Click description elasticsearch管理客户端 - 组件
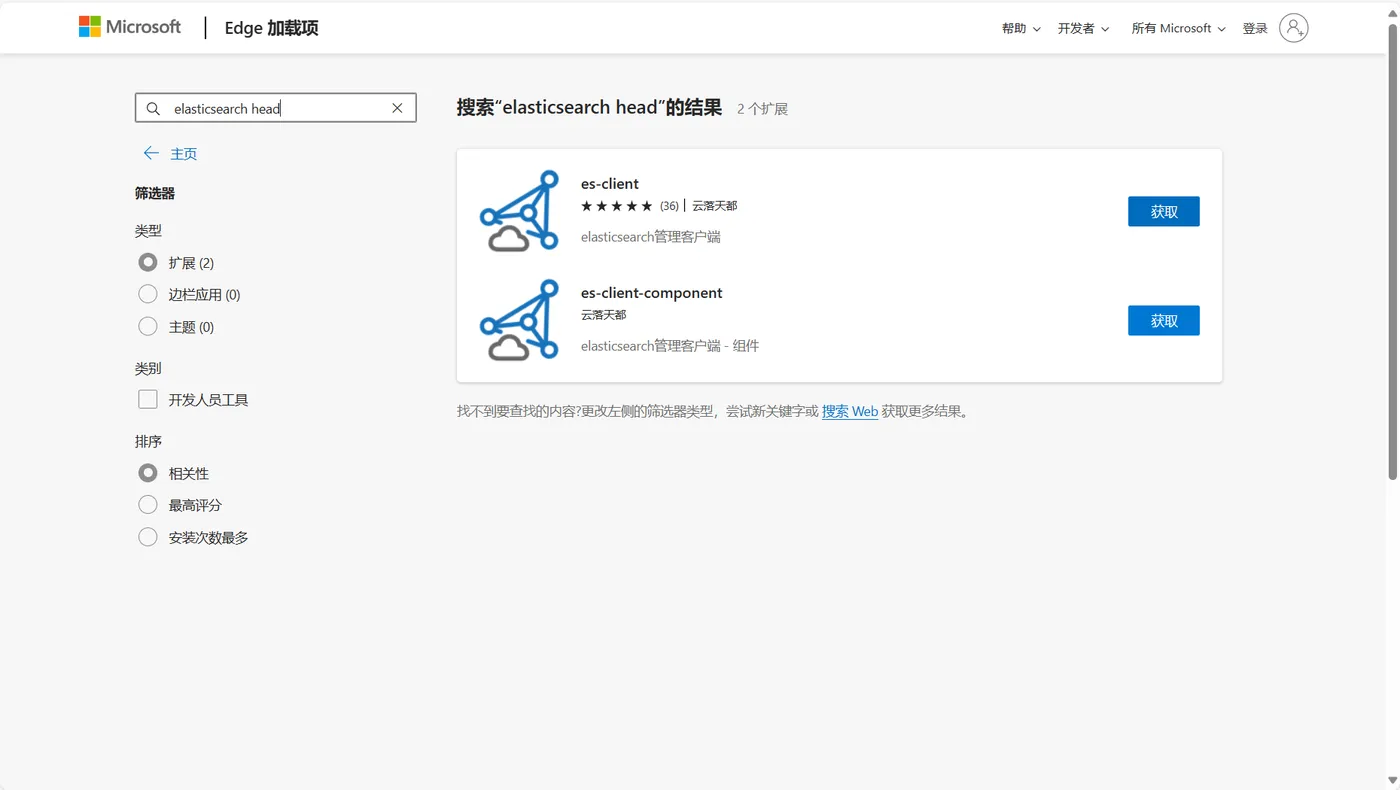 click(670, 346)
